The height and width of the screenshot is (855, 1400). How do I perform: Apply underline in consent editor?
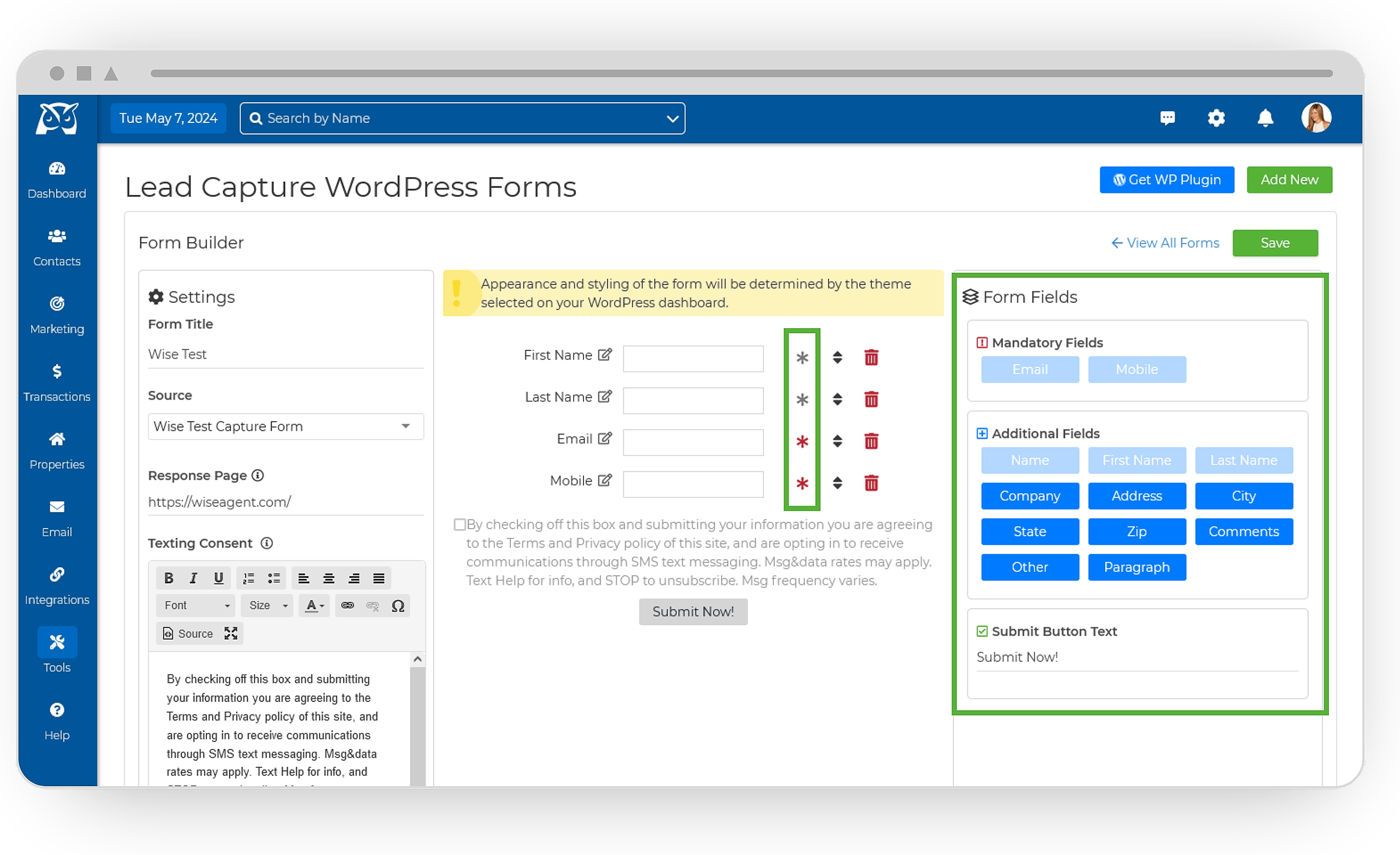coord(218,578)
